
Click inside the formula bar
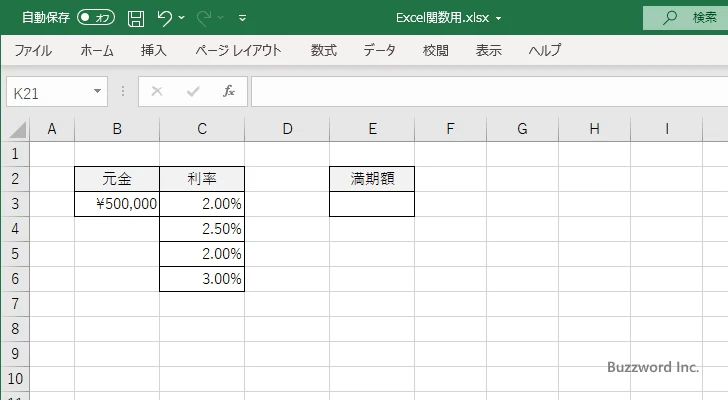click(x=489, y=92)
